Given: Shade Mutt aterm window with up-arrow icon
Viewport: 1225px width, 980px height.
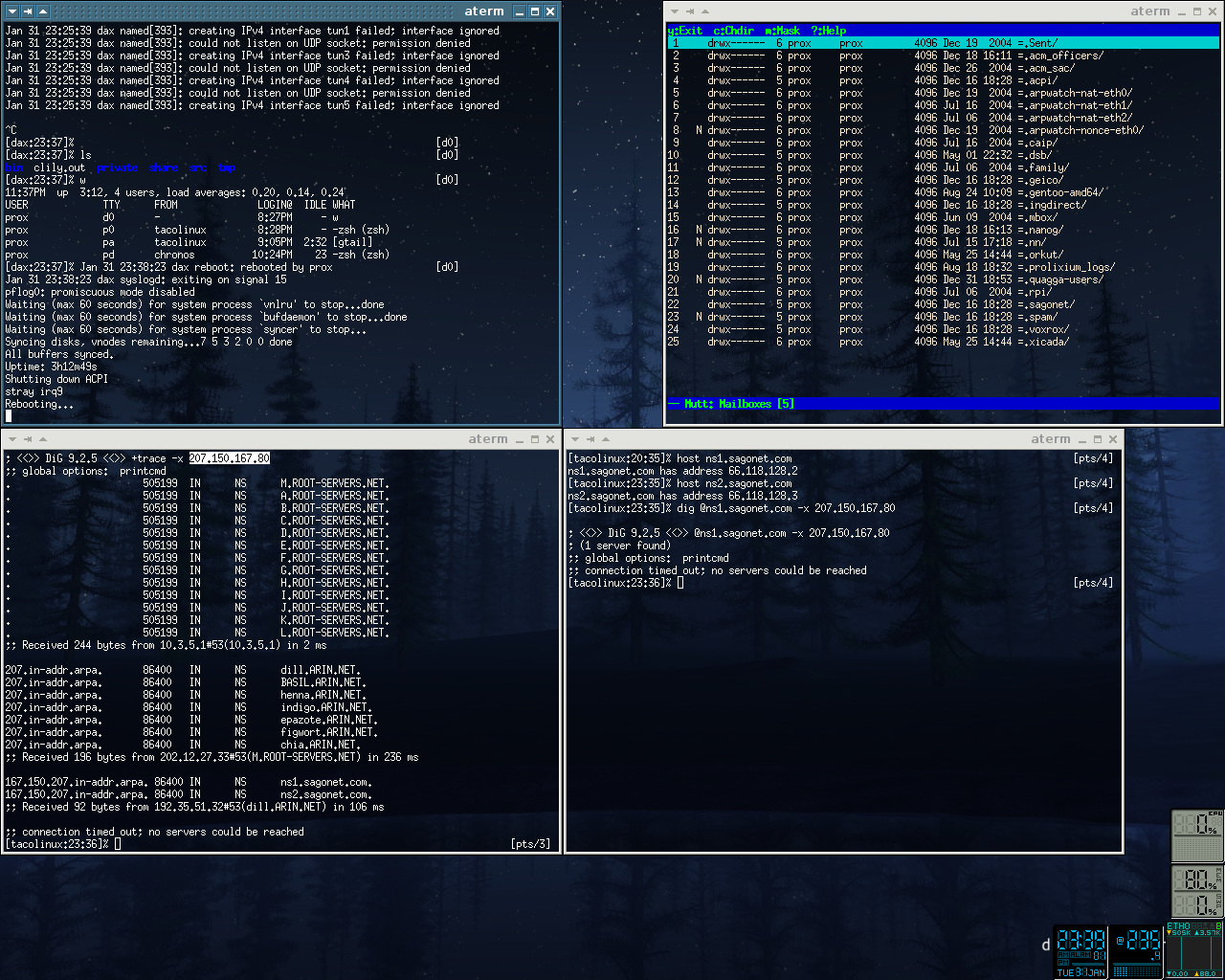Looking at the screenshot, I should pos(705,11).
